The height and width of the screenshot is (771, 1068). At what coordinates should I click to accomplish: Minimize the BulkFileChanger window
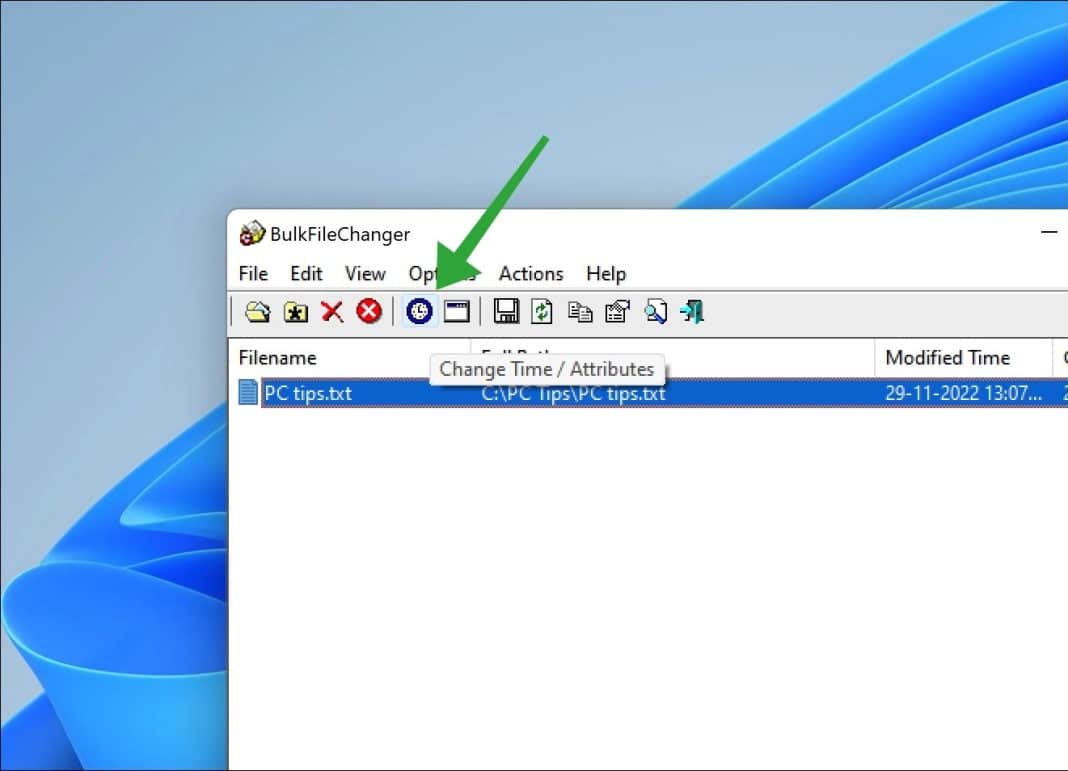1049,233
